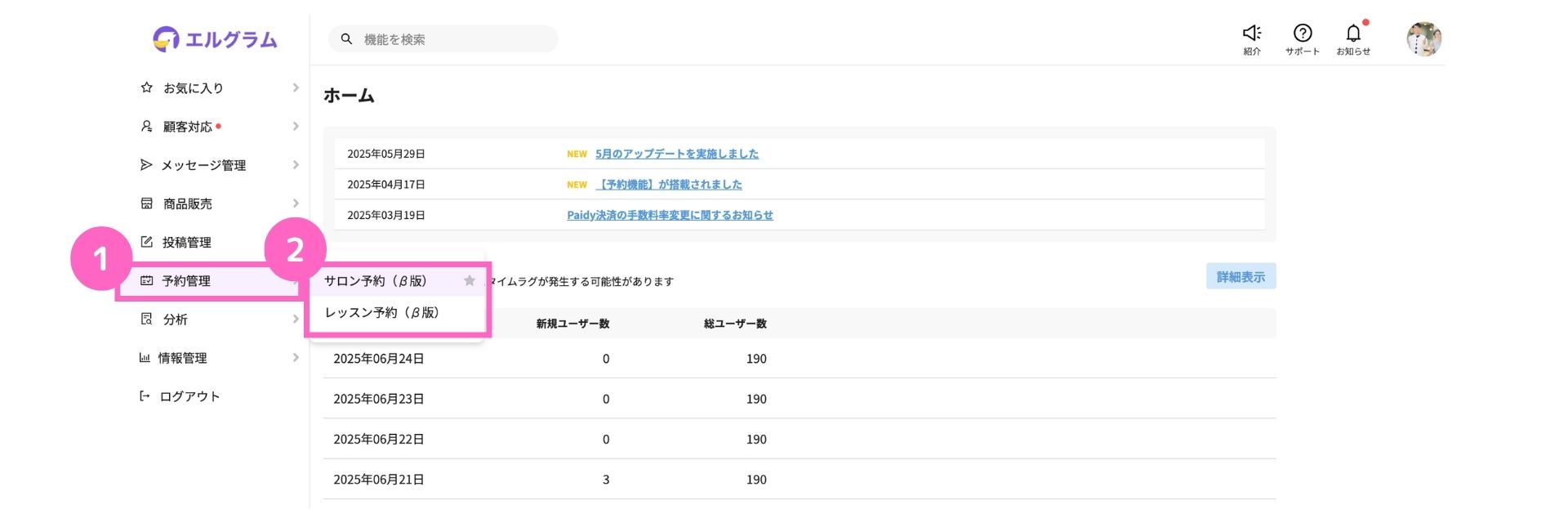Select the 2025年06月21日 table row date
Image resolution: width=1568 pixels, height=523 pixels.
[378, 480]
